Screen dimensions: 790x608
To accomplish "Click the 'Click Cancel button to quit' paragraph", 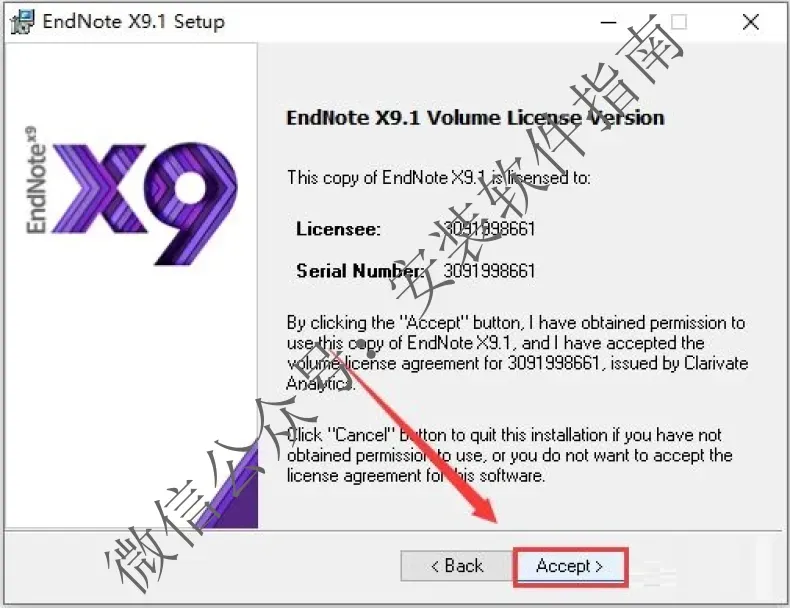I will click(509, 455).
